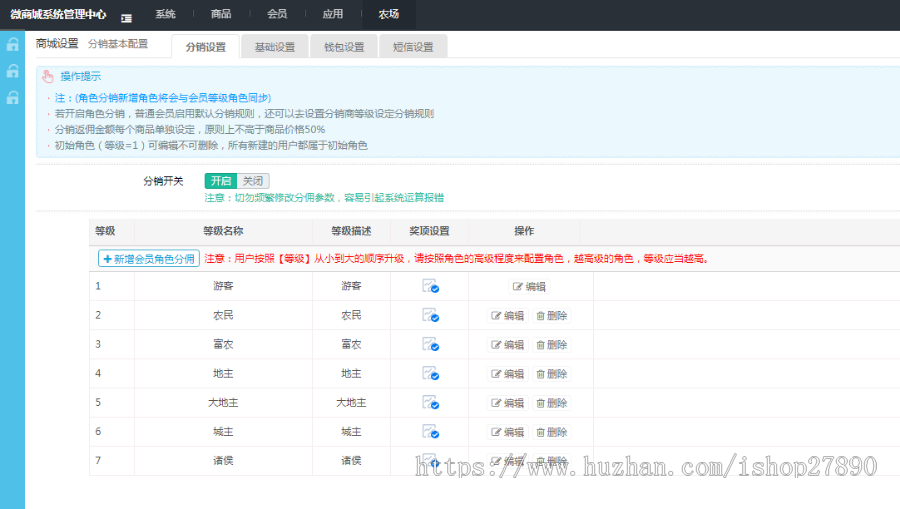Click the 微商城系统管理中心 title
Screen dimensions: 900x509
coord(58,14)
